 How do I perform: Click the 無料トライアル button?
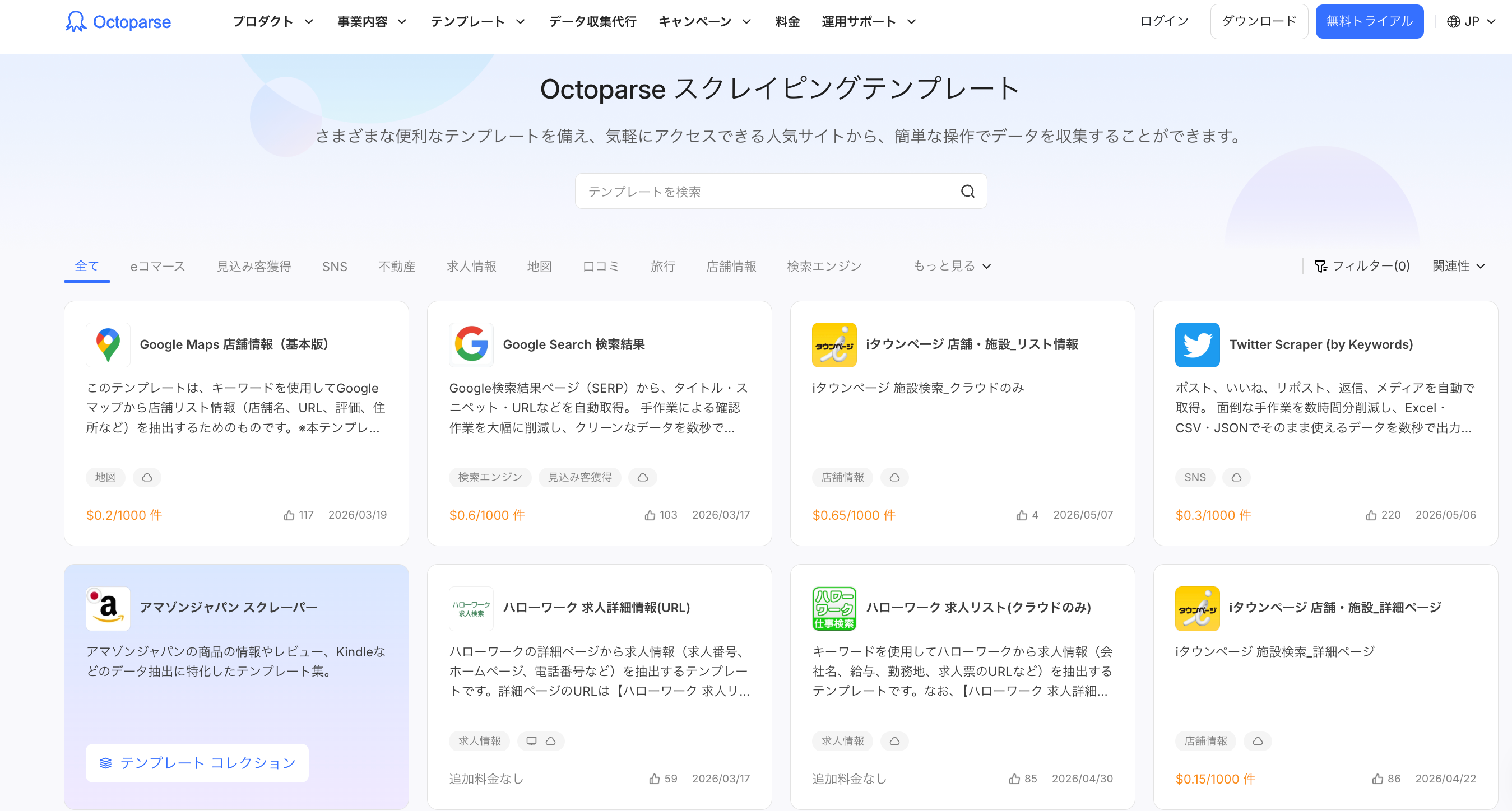[x=1369, y=22]
